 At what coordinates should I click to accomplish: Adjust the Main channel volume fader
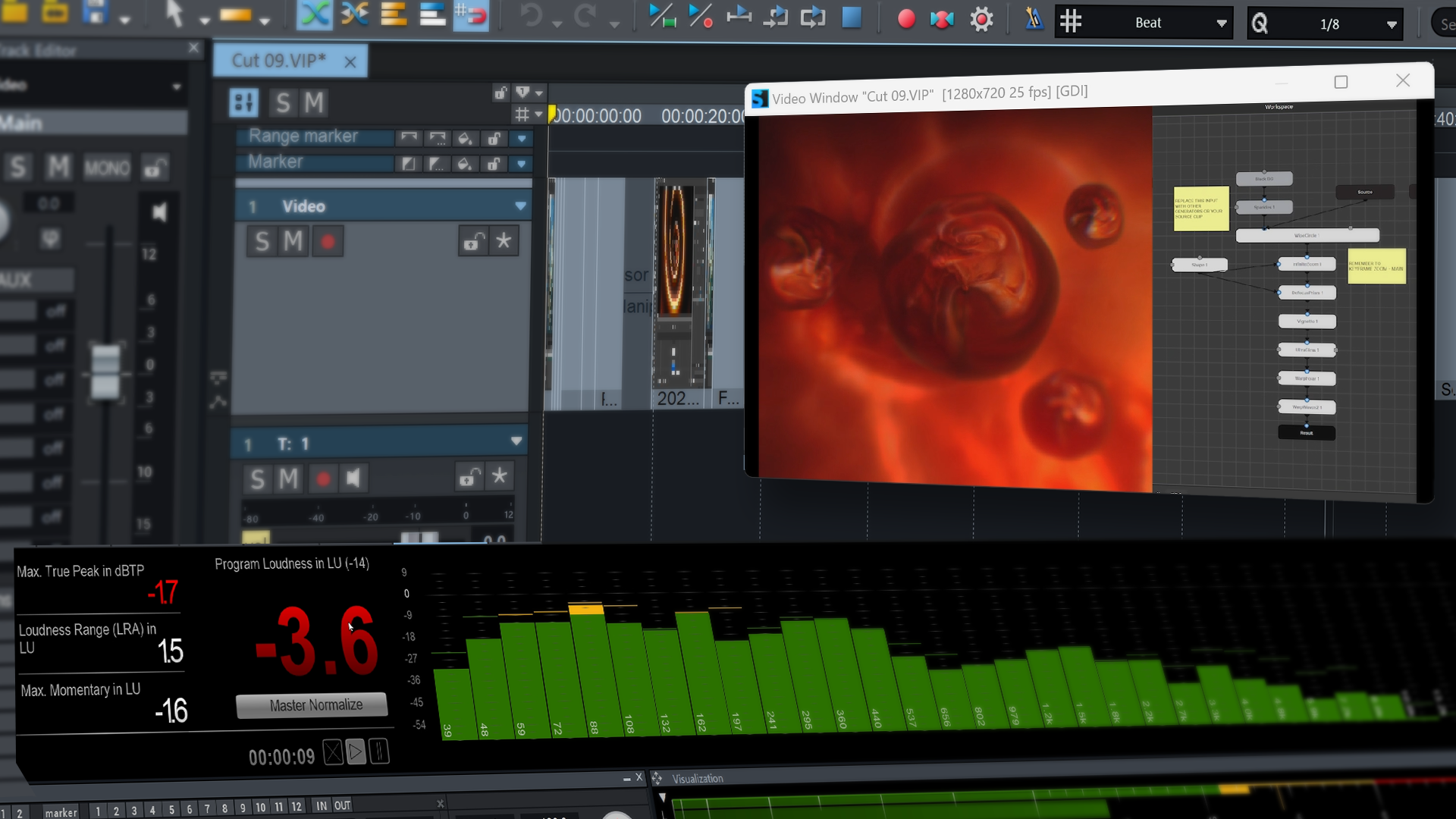pyautogui.click(x=105, y=371)
